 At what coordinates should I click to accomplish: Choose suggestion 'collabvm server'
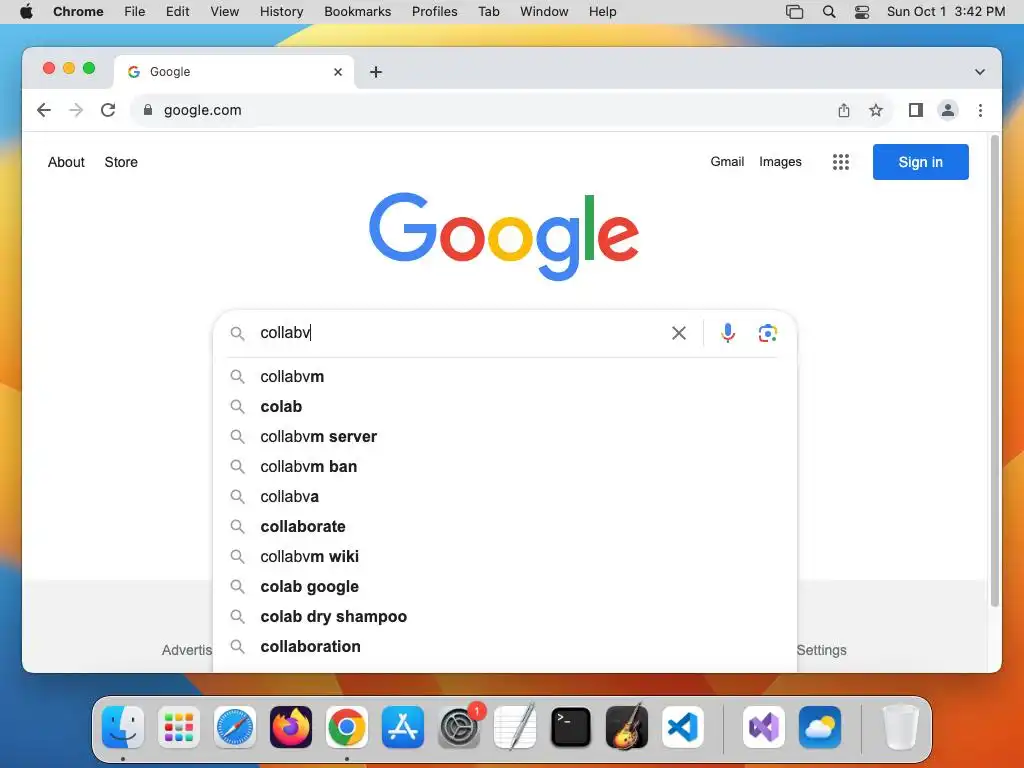click(504, 437)
